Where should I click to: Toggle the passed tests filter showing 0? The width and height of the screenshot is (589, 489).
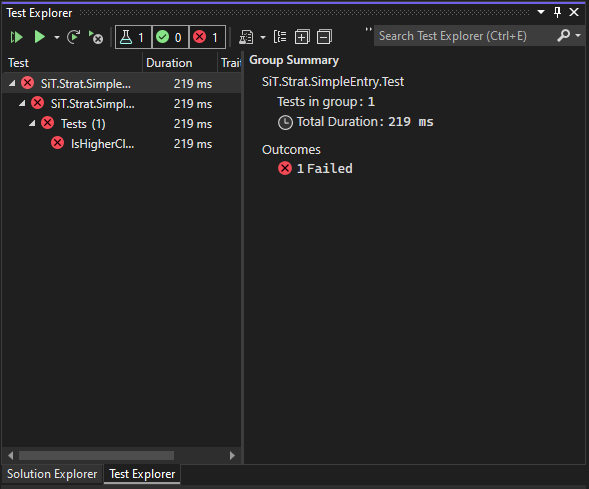pos(170,37)
